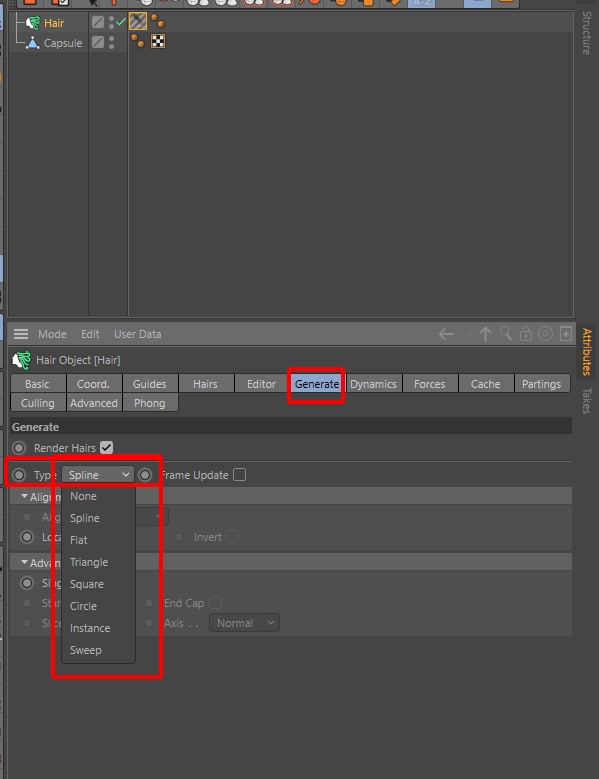
Task: Toggle visibility dots on the Capsule row
Action: click(111, 43)
